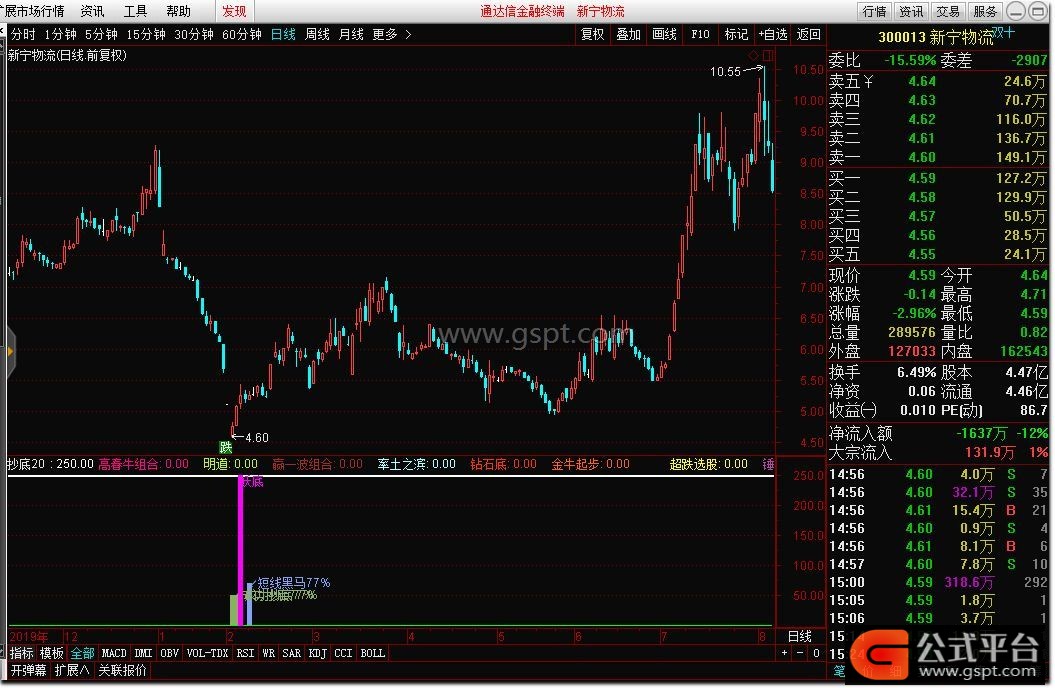Screen dimensions: 1055x688
Task: Toggle the 开弹幕 option
Action: pyautogui.click(x=28, y=671)
